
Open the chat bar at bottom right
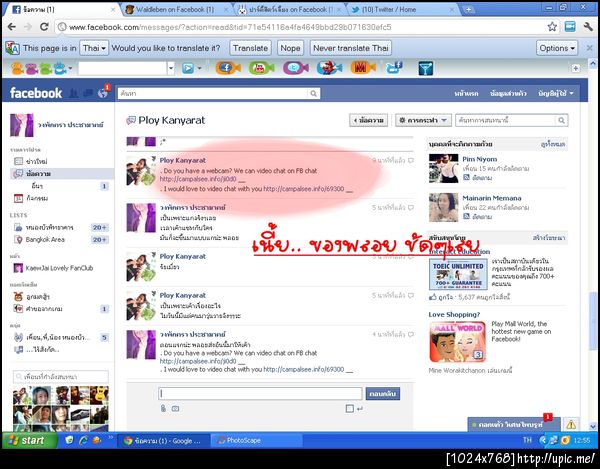pos(514,425)
